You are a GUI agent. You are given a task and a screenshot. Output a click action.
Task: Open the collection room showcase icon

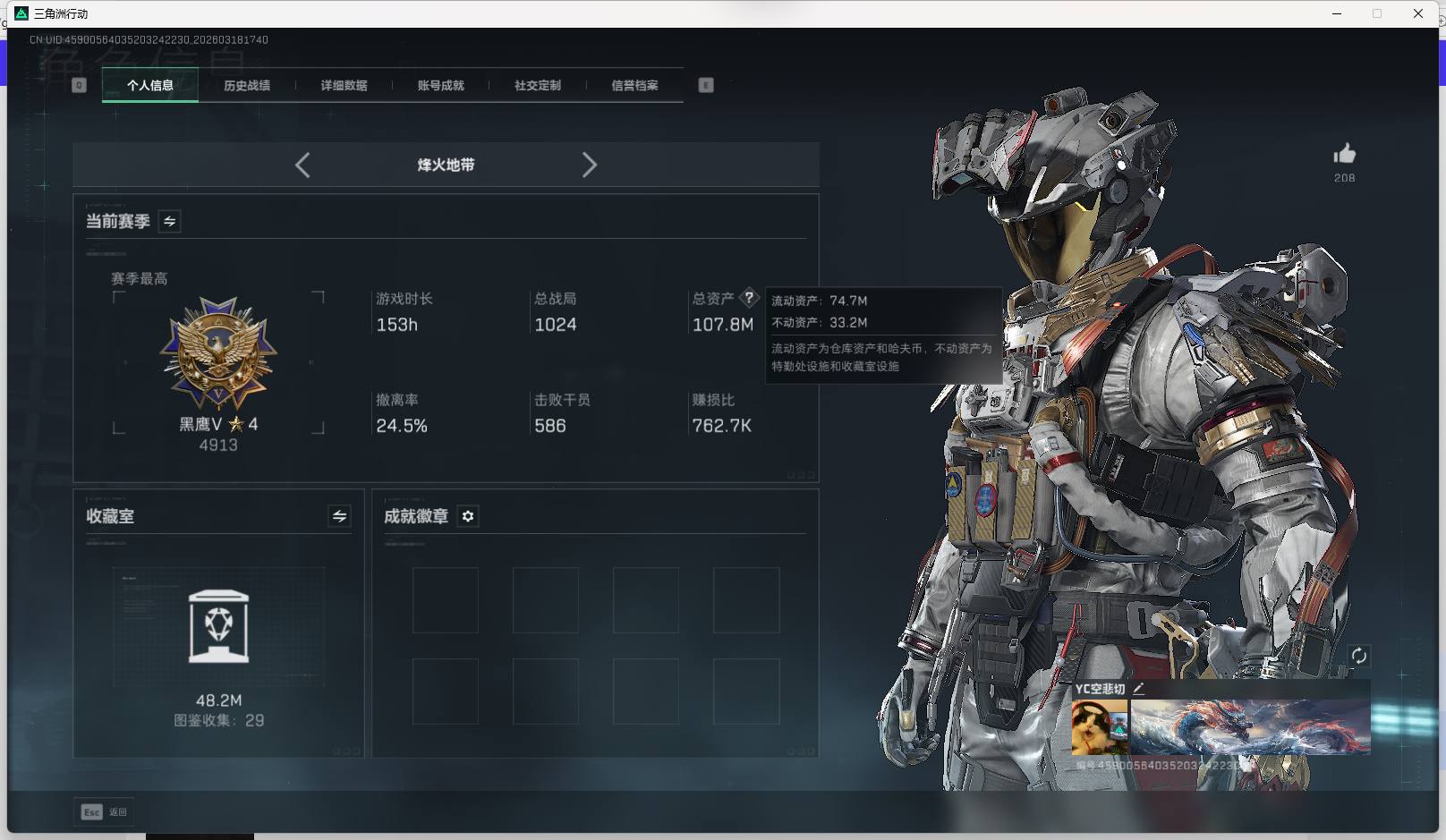coord(219,626)
